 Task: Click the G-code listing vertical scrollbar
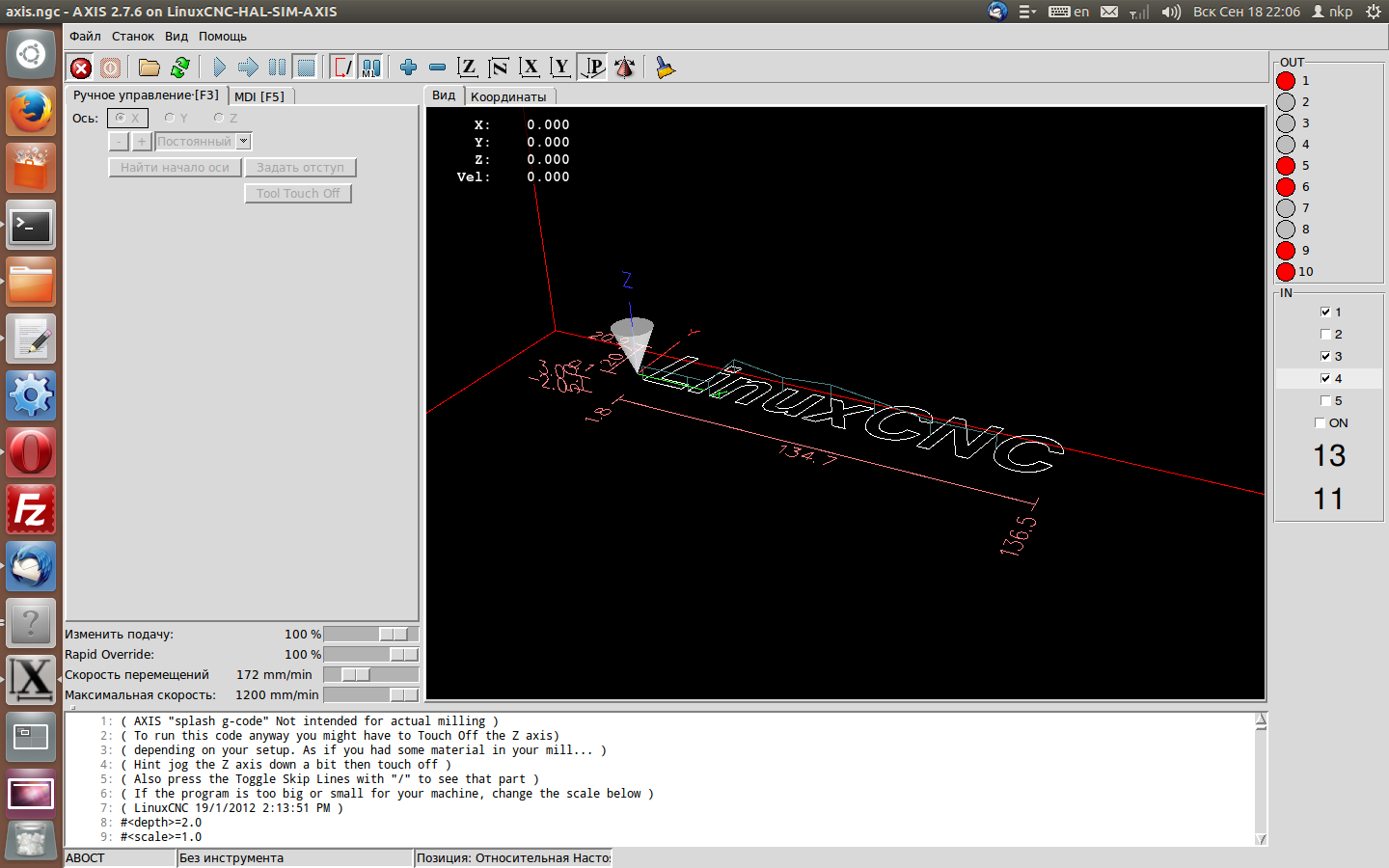[x=1261, y=779]
